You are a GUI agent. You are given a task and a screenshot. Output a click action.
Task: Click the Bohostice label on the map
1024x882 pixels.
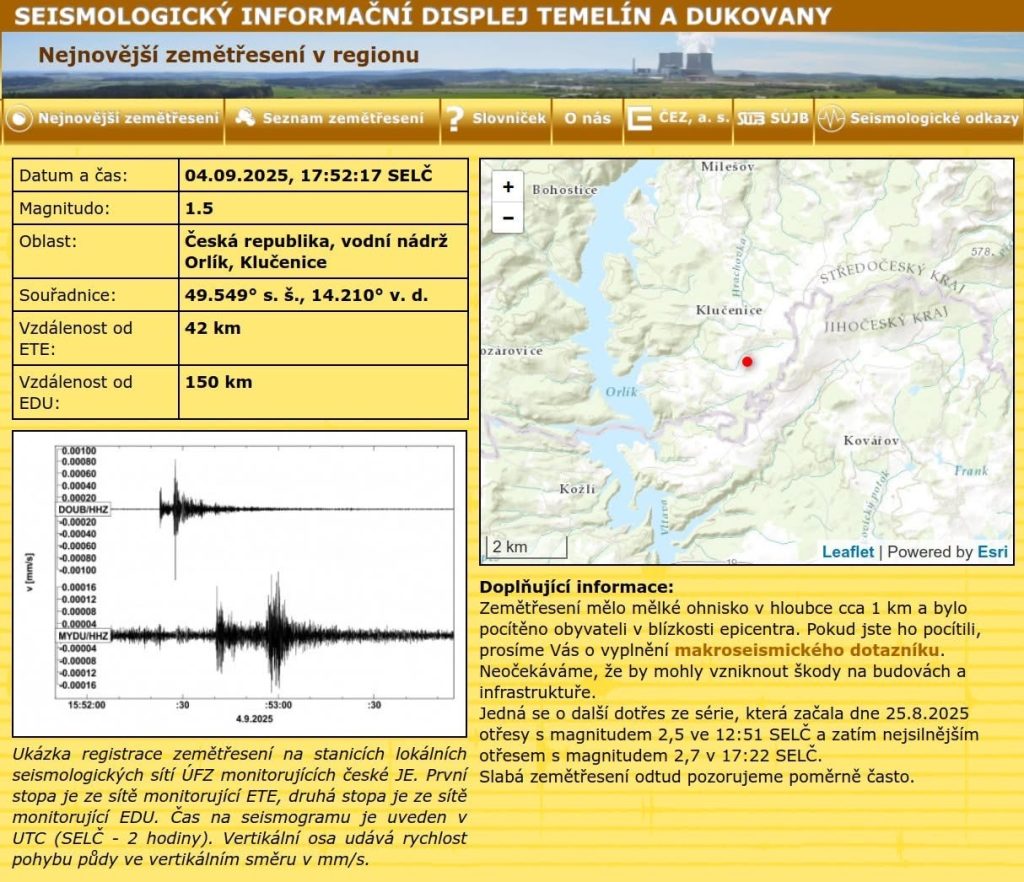[x=564, y=190]
